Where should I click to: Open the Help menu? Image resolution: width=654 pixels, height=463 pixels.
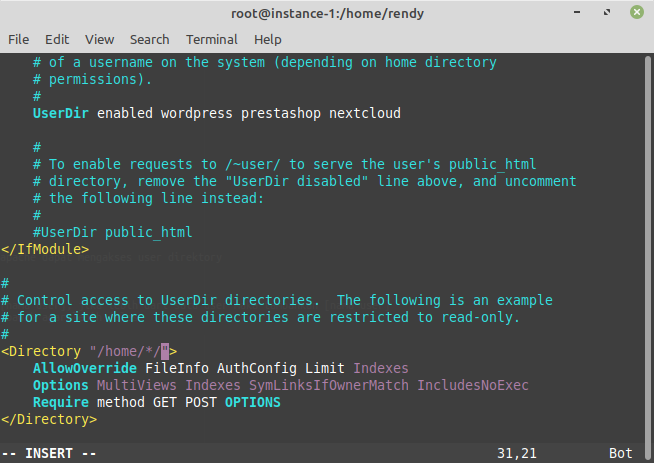[x=267, y=40]
